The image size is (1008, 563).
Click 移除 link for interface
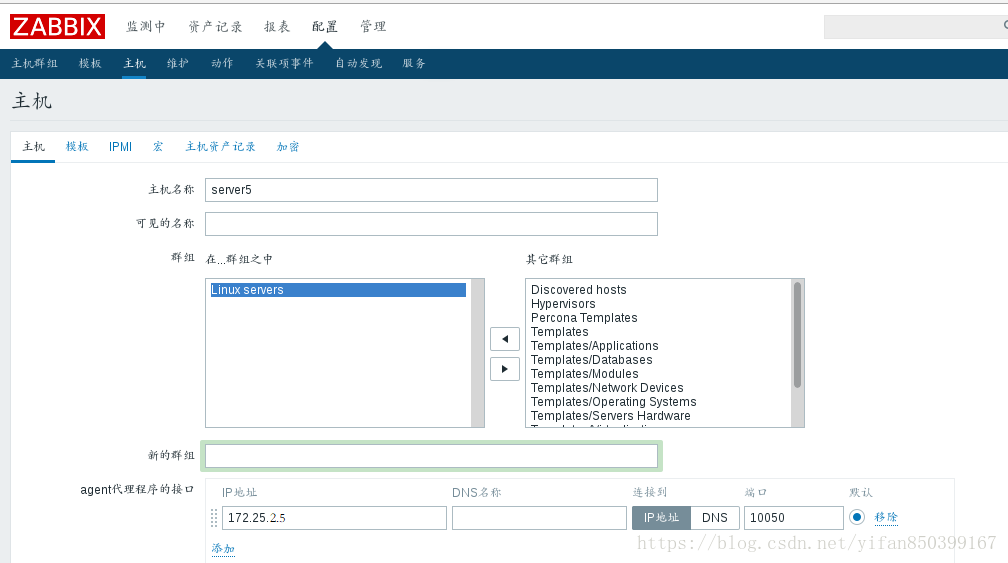click(886, 517)
